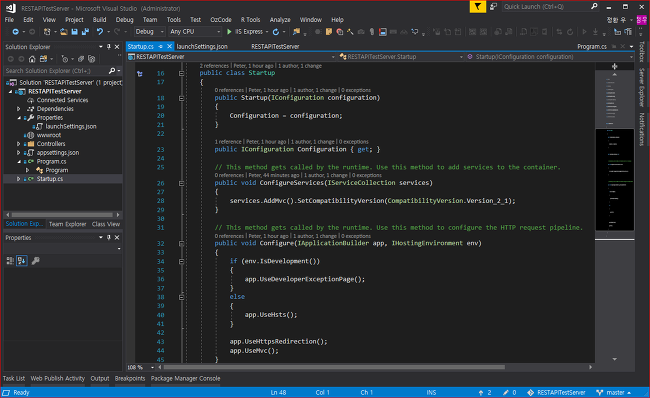Open the IIS Express target dropdown arrow

click(267, 32)
